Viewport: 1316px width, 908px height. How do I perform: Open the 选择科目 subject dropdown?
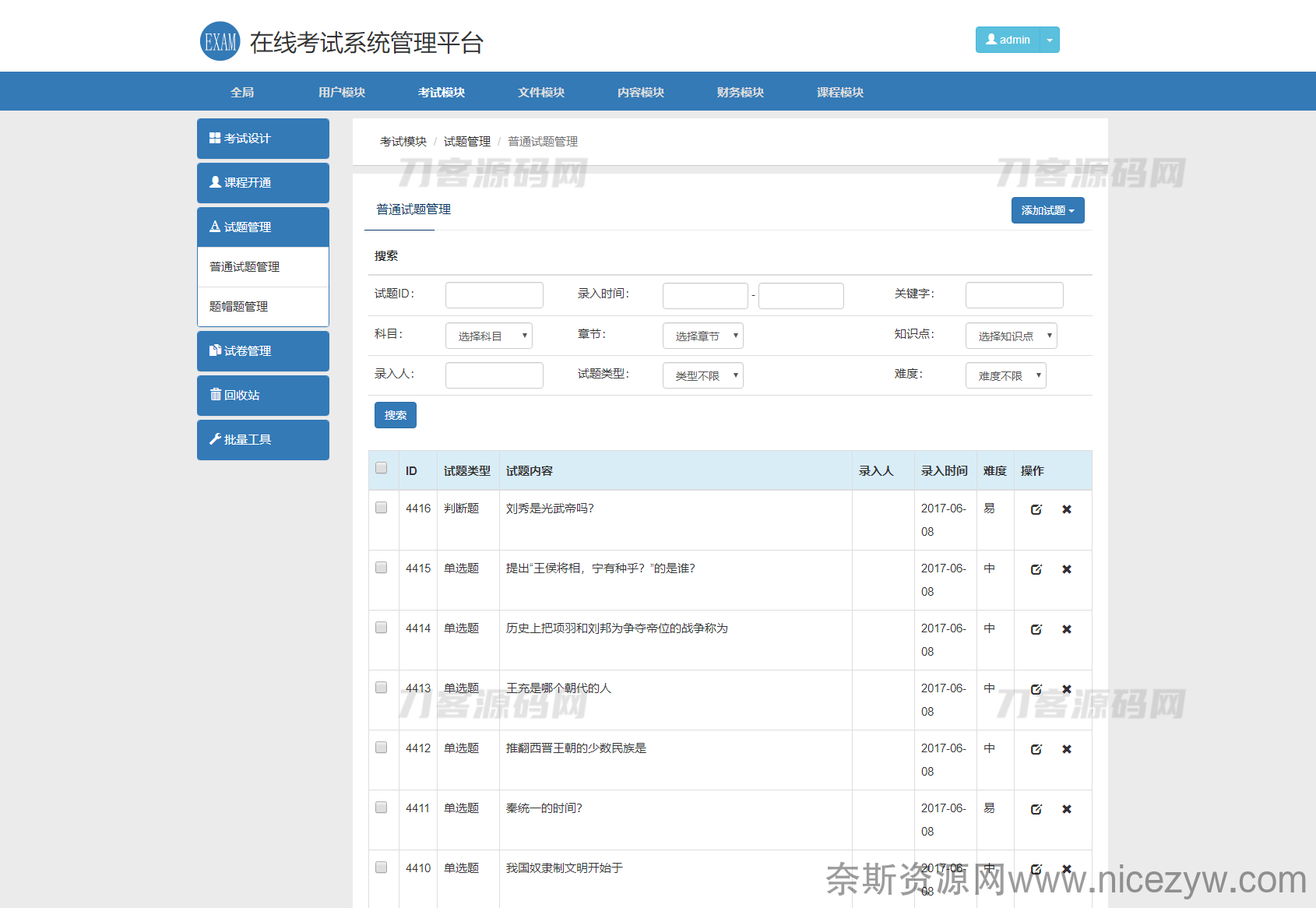pyautogui.click(x=489, y=336)
